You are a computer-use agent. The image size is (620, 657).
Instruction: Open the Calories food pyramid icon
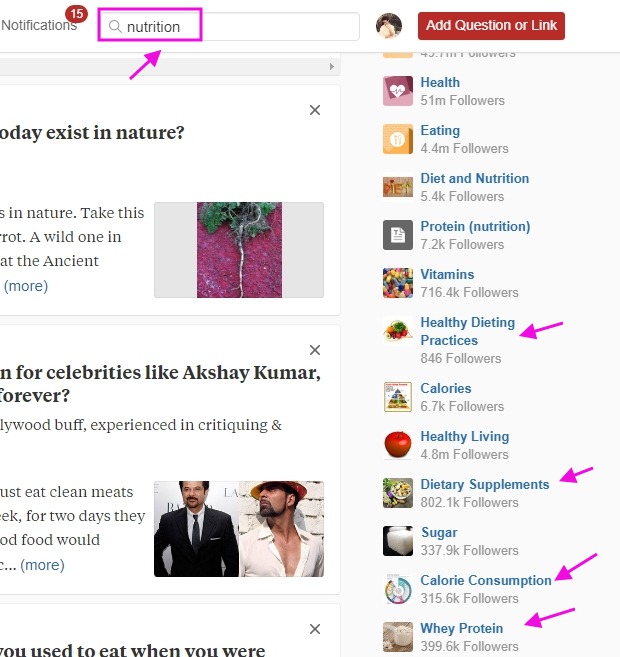point(398,397)
